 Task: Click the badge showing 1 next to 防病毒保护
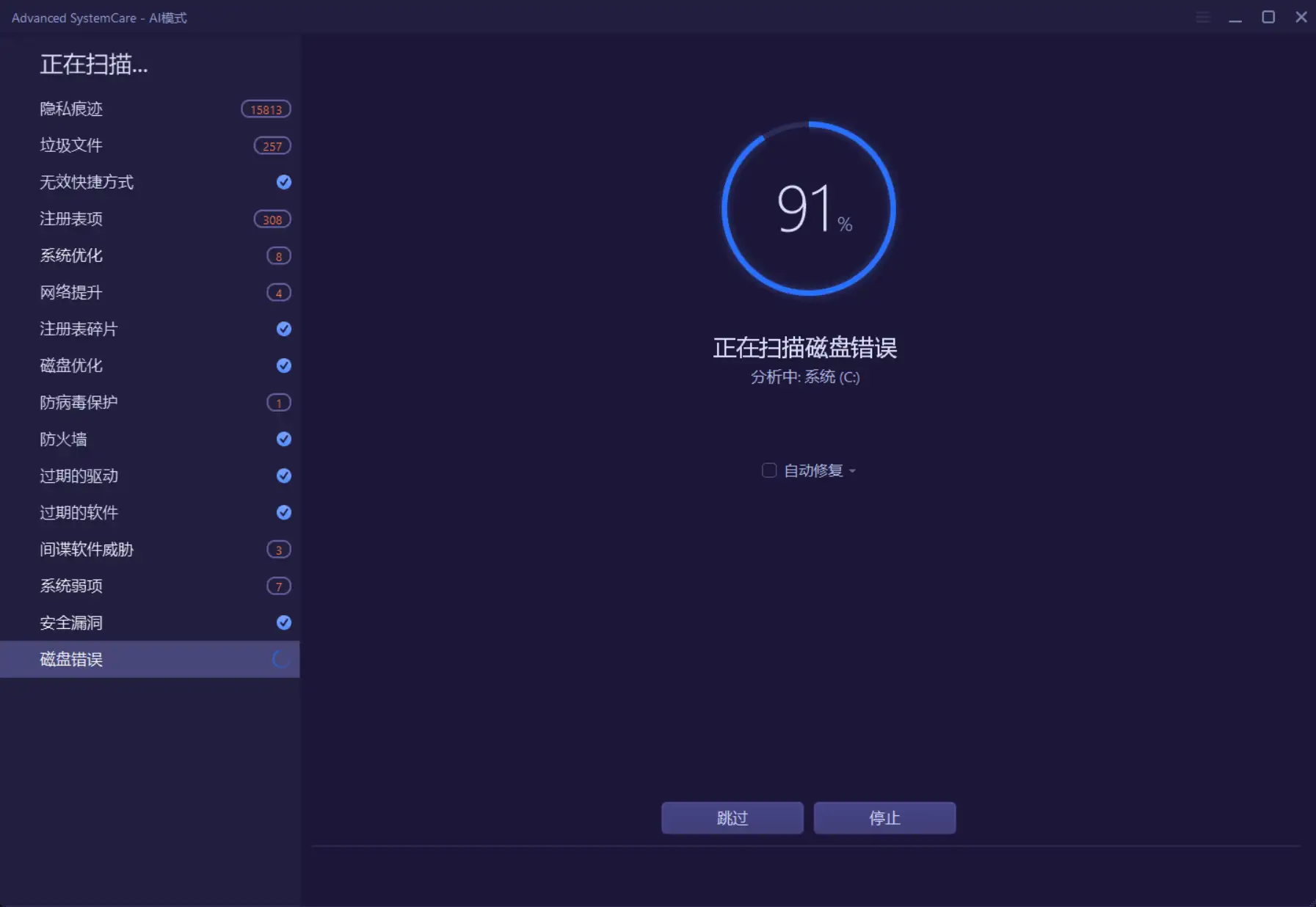tap(279, 402)
